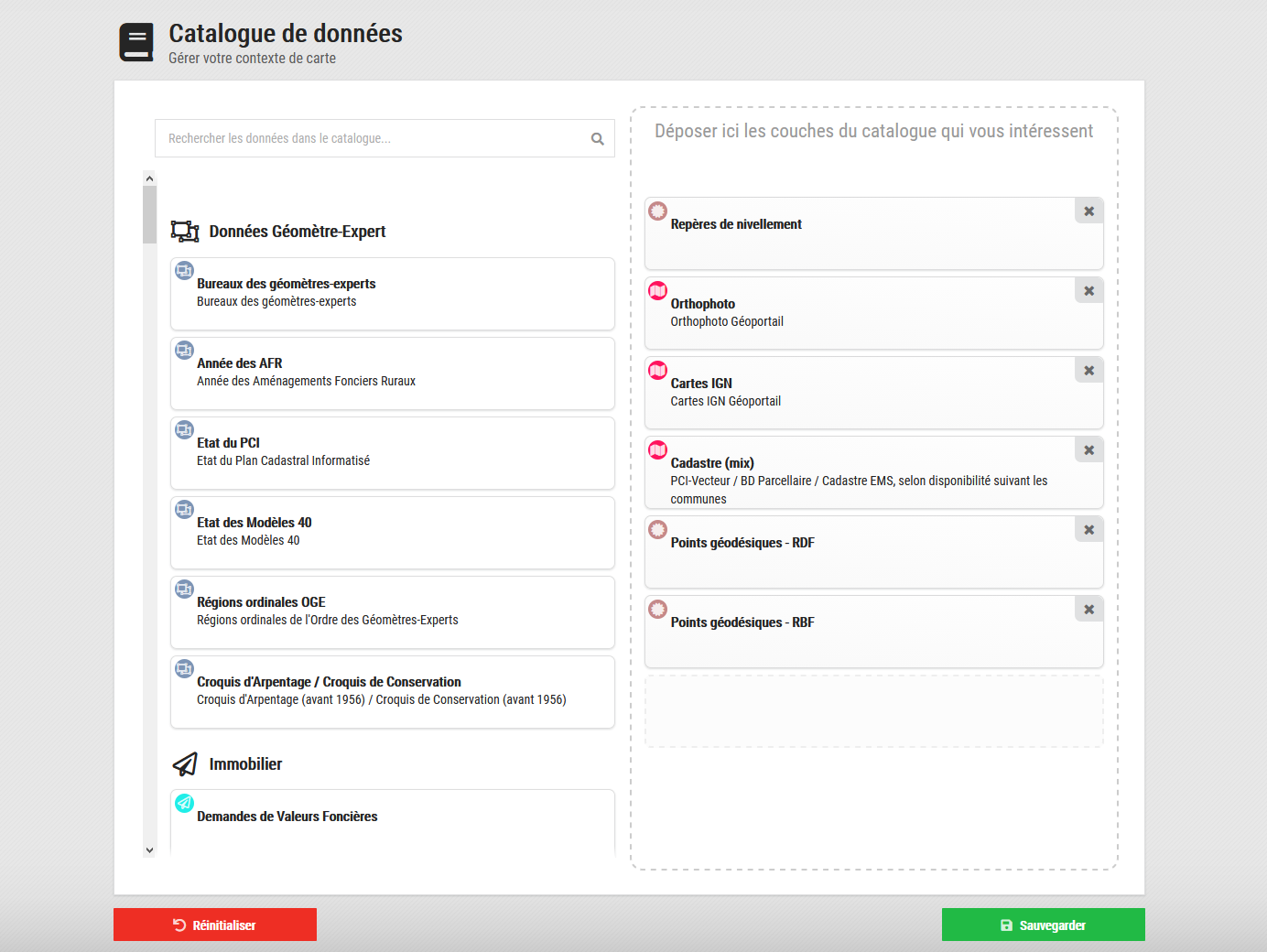This screenshot has width=1267, height=952.
Task: Remove Points géodésiques - RDF layer
Action: click(x=1088, y=530)
